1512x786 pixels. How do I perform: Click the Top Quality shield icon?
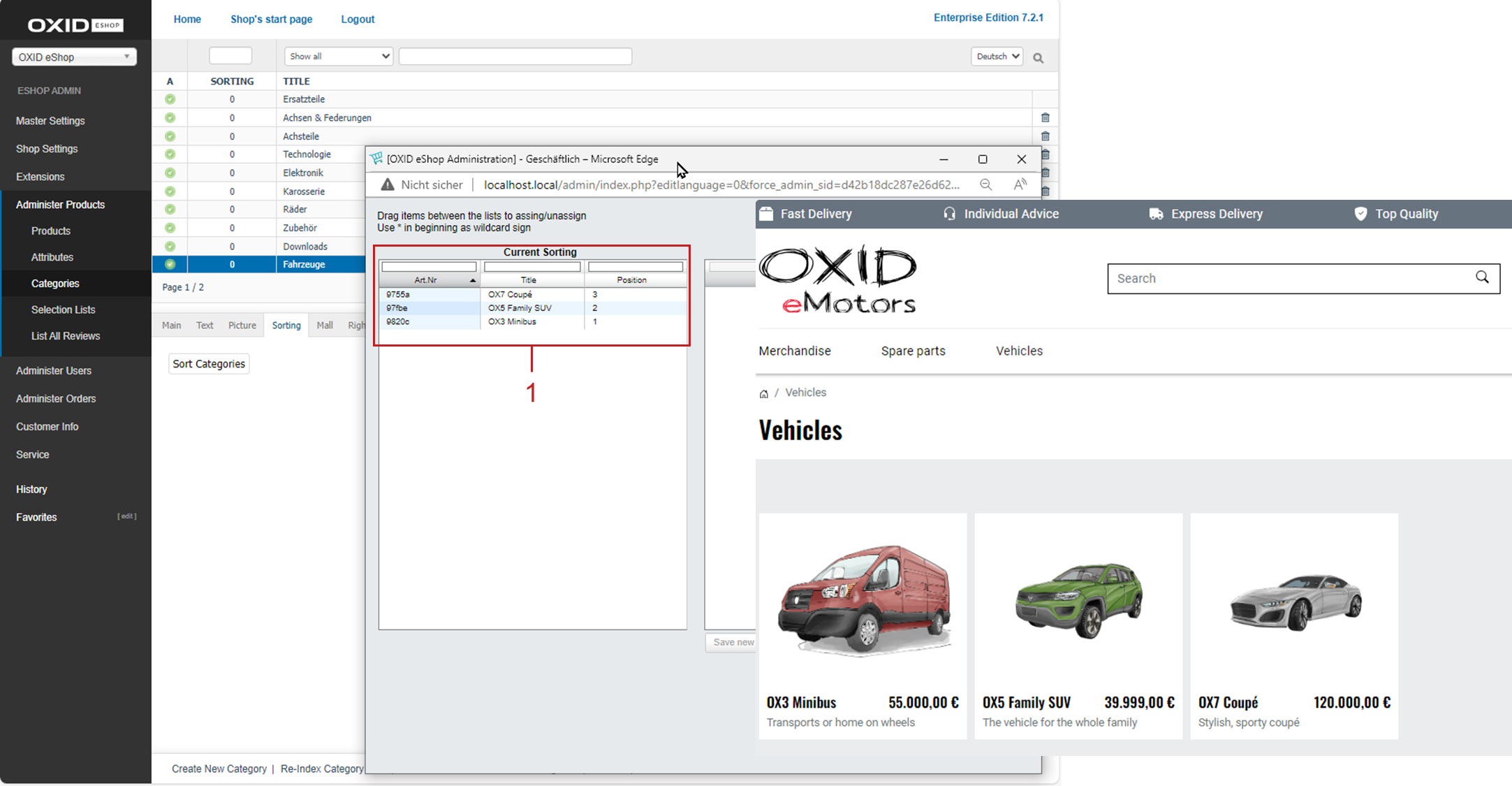1360,214
